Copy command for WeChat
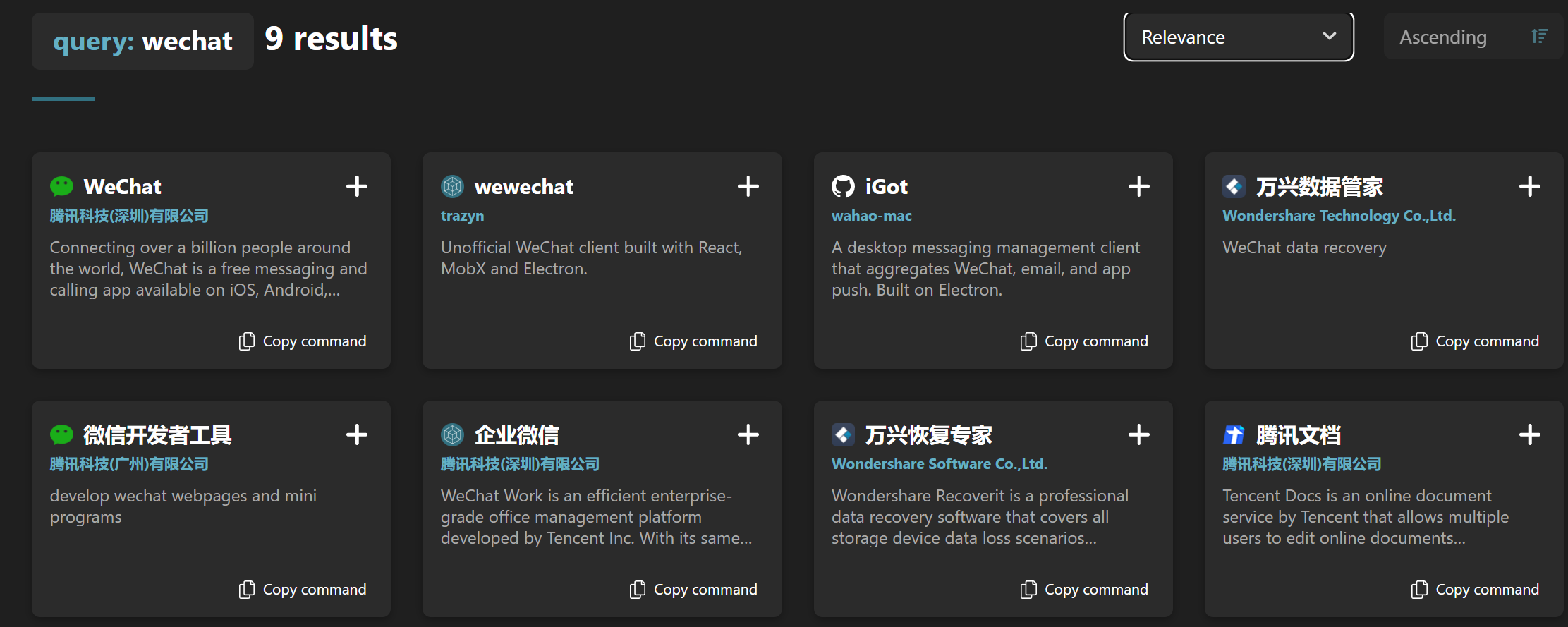 (303, 341)
